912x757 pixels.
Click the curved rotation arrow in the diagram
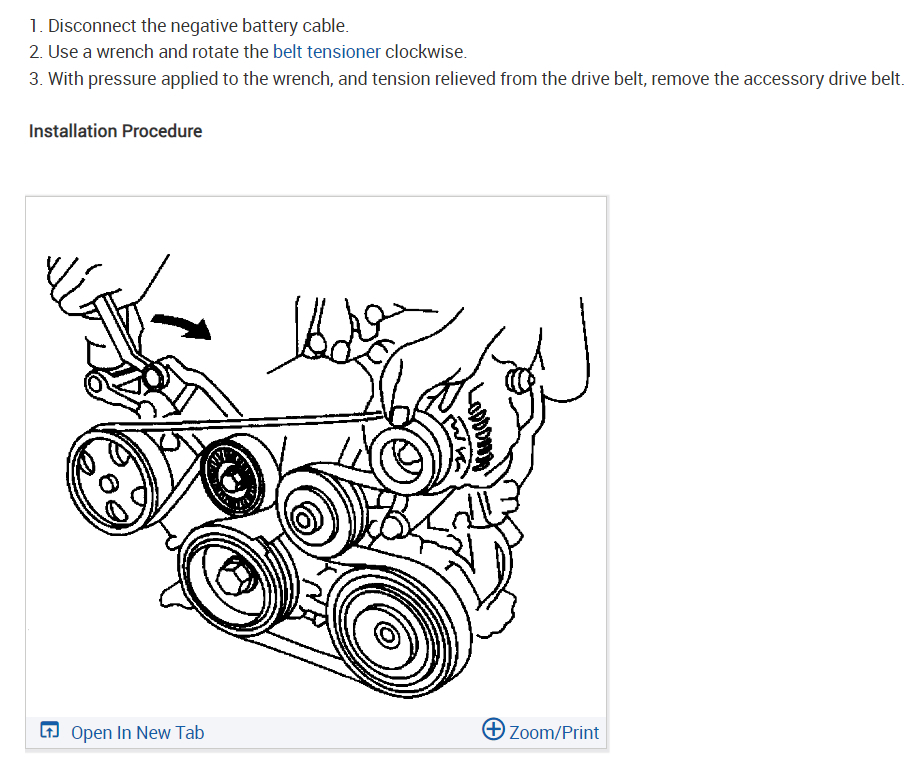pyautogui.click(x=182, y=326)
